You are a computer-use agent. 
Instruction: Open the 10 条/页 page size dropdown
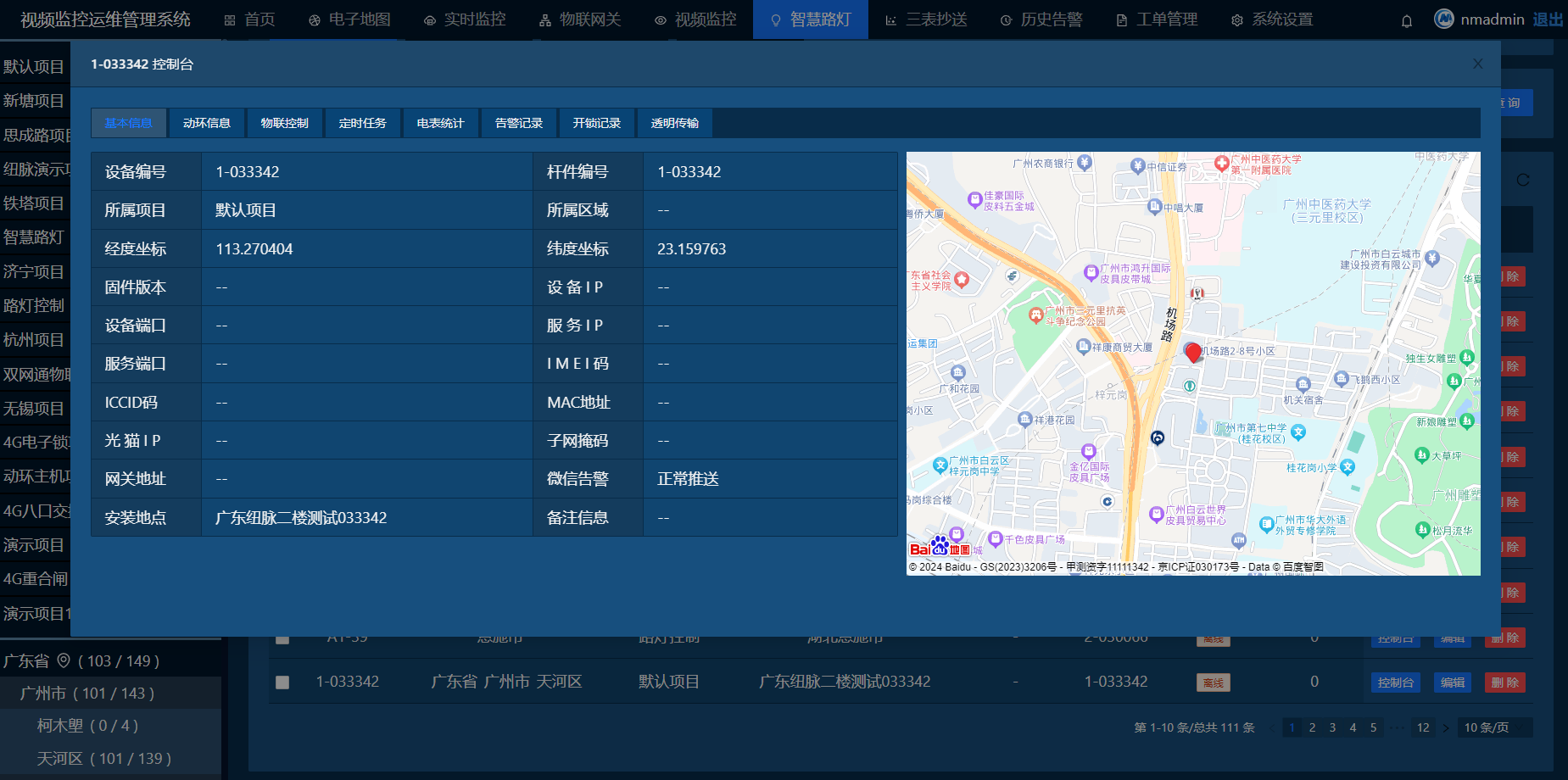(x=1497, y=727)
